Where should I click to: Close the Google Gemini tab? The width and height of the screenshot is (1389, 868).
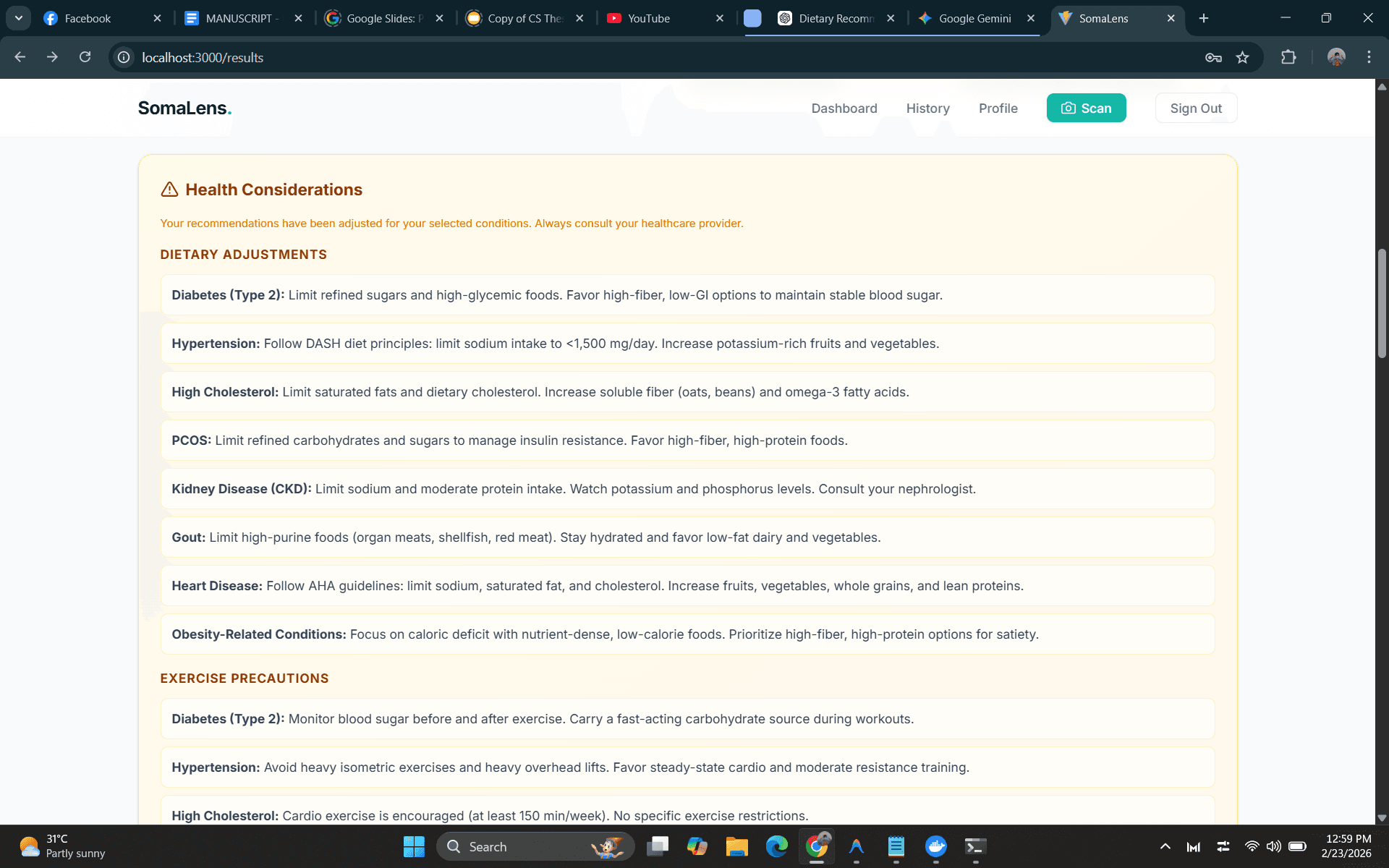pyautogui.click(x=1030, y=18)
